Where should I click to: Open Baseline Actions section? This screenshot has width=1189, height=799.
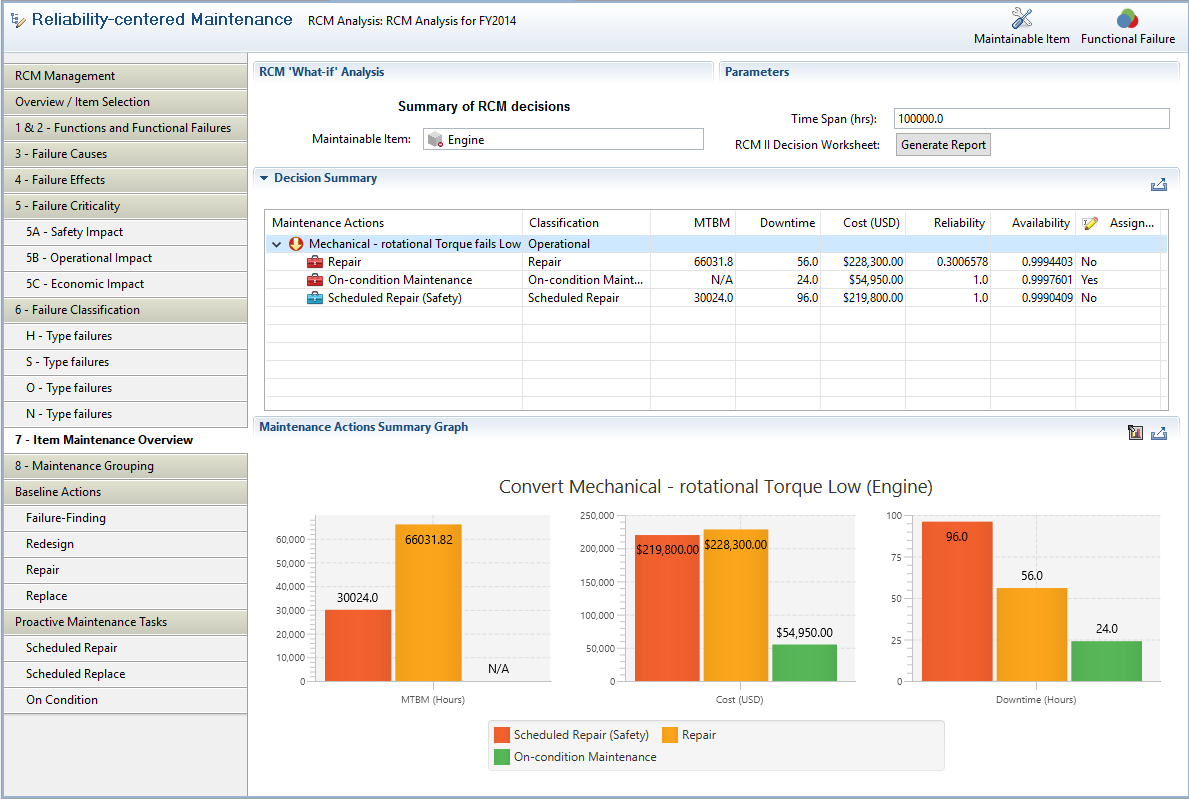tap(126, 491)
